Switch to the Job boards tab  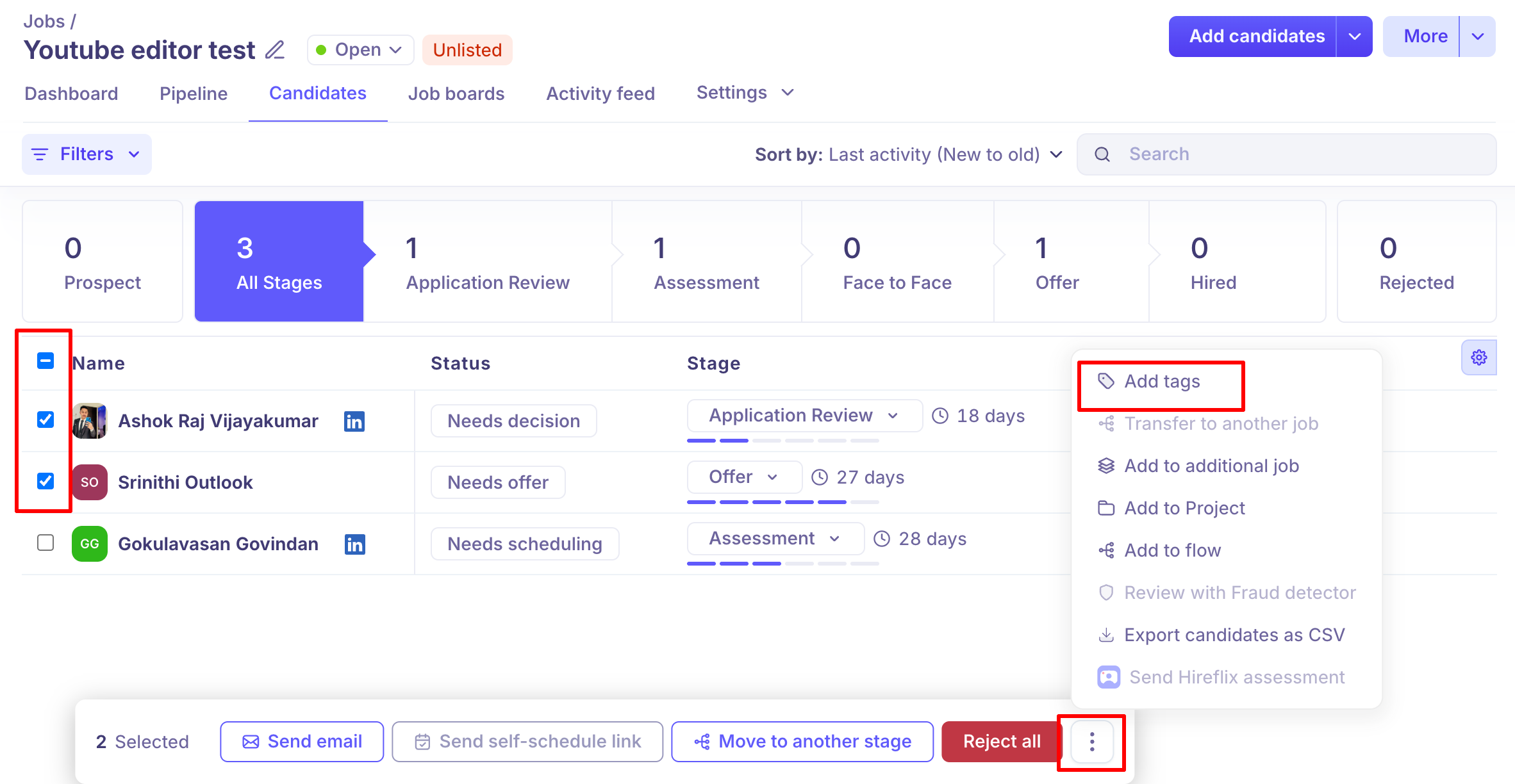pyautogui.click(x=456, y=94)
